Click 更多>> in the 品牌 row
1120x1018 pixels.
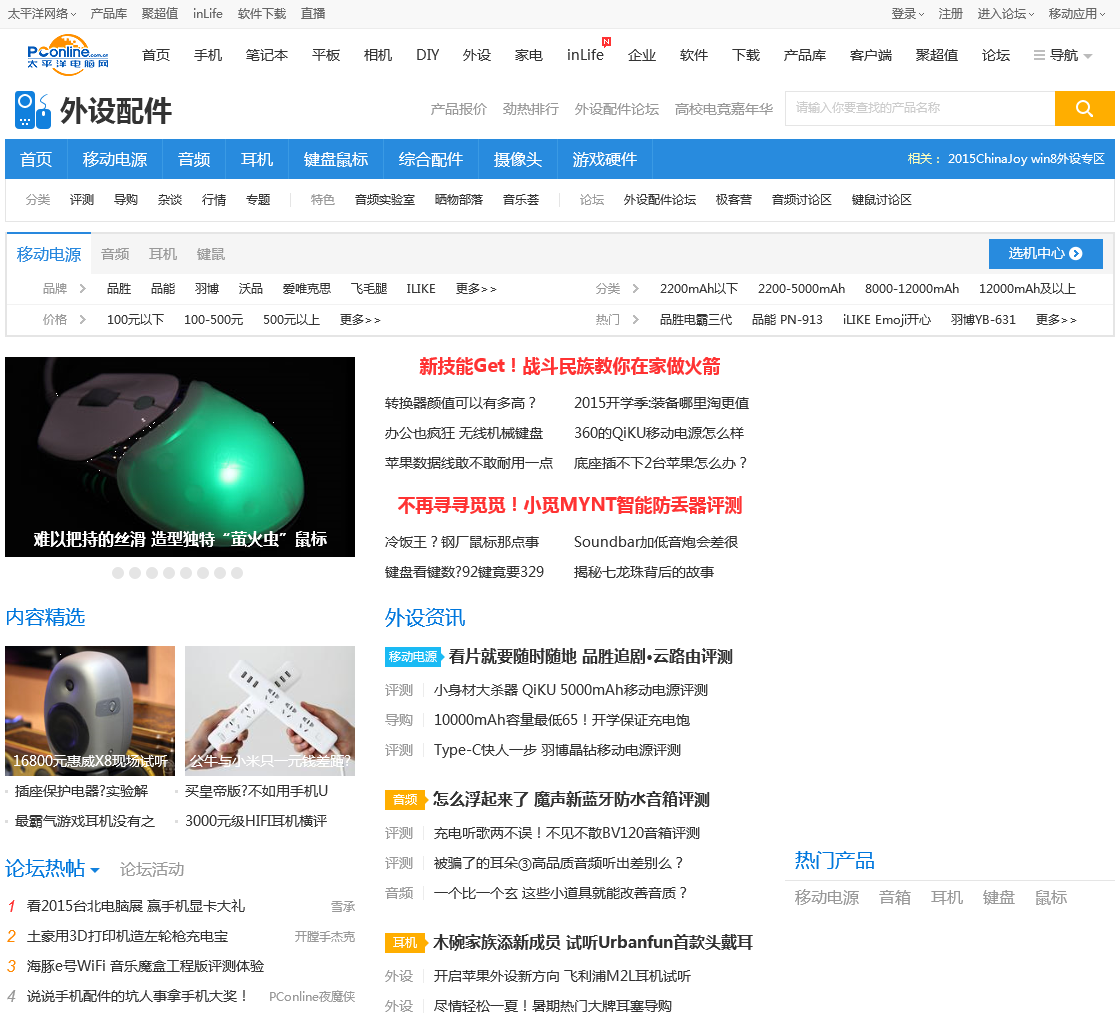click(x=476, y=289)
